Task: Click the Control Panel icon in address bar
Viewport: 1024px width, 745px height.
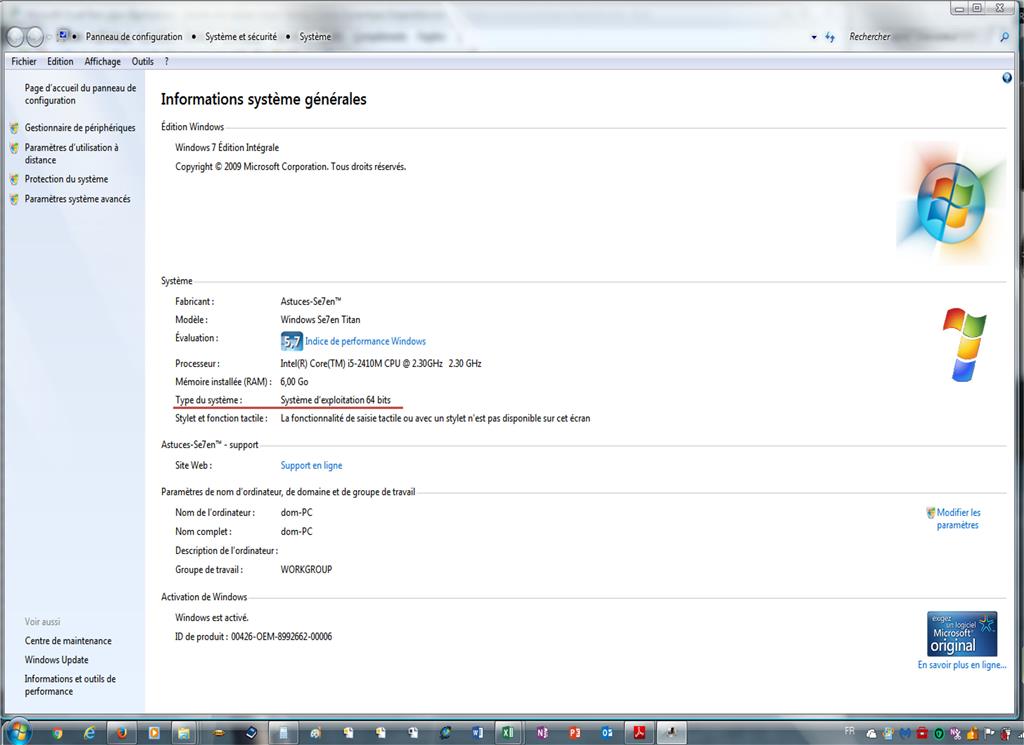Action: pyautogui.click(x=63, y=35)
